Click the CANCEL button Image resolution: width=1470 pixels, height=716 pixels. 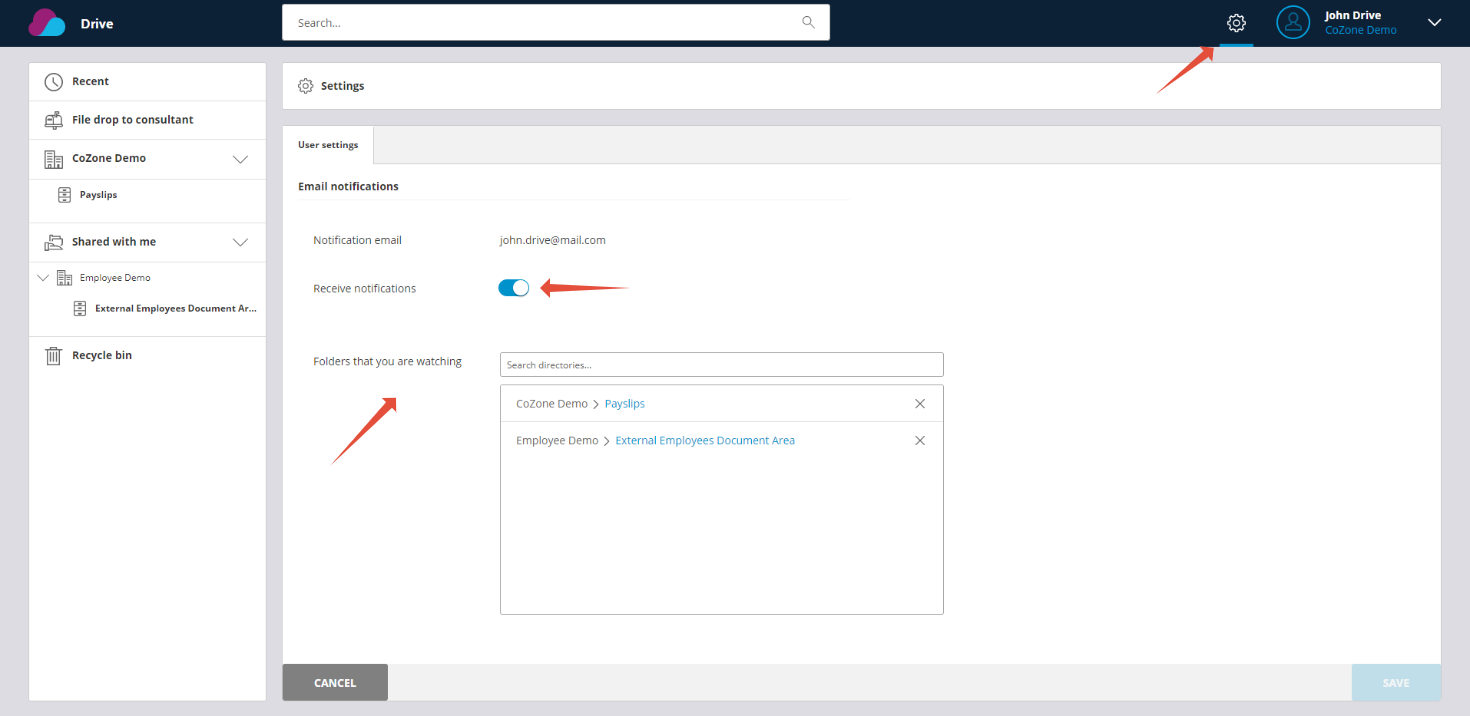click(334, 682)
